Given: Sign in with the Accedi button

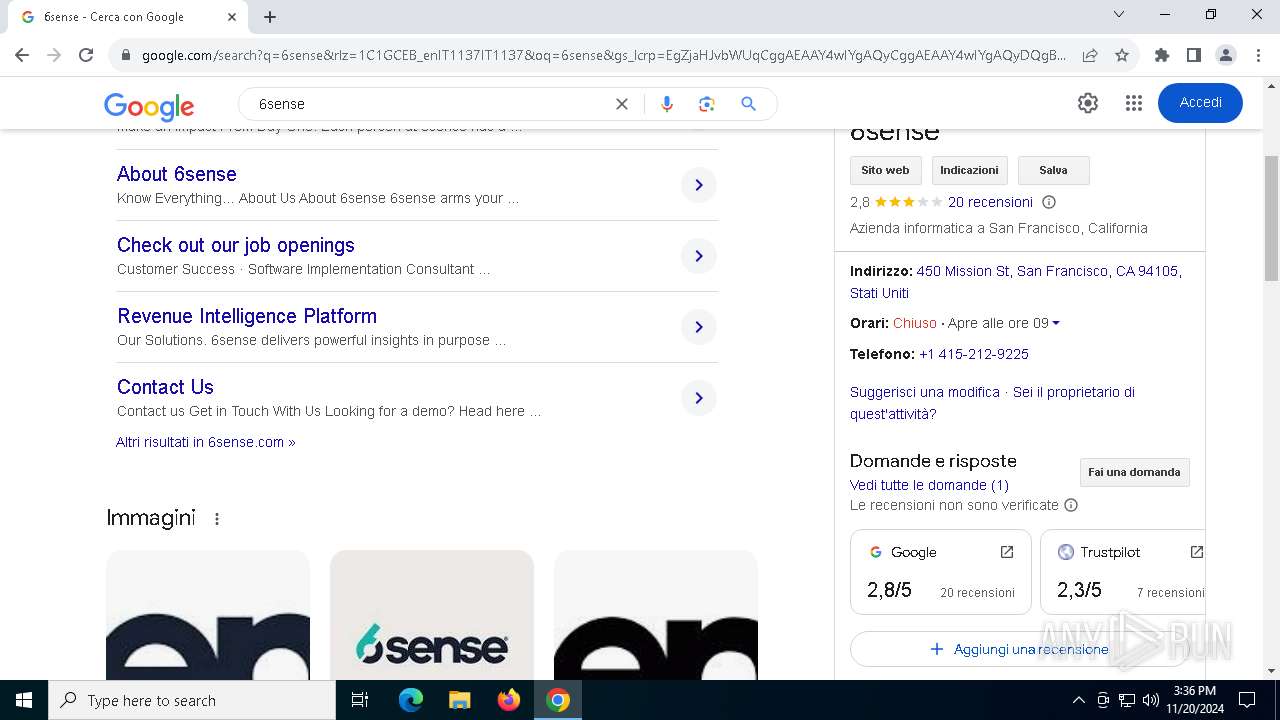Looking at the screenshot, I should (x=1200, y=103).
